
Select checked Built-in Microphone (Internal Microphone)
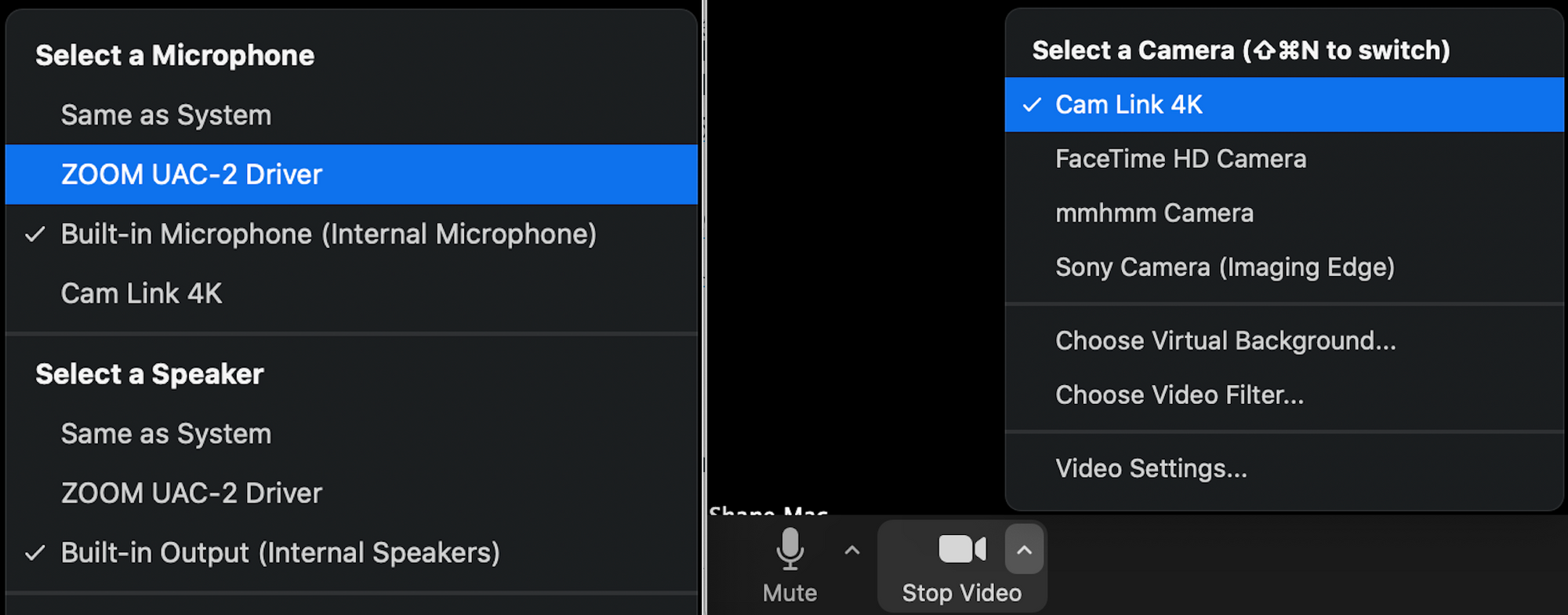pyautogui.click(x=351, y=234)
